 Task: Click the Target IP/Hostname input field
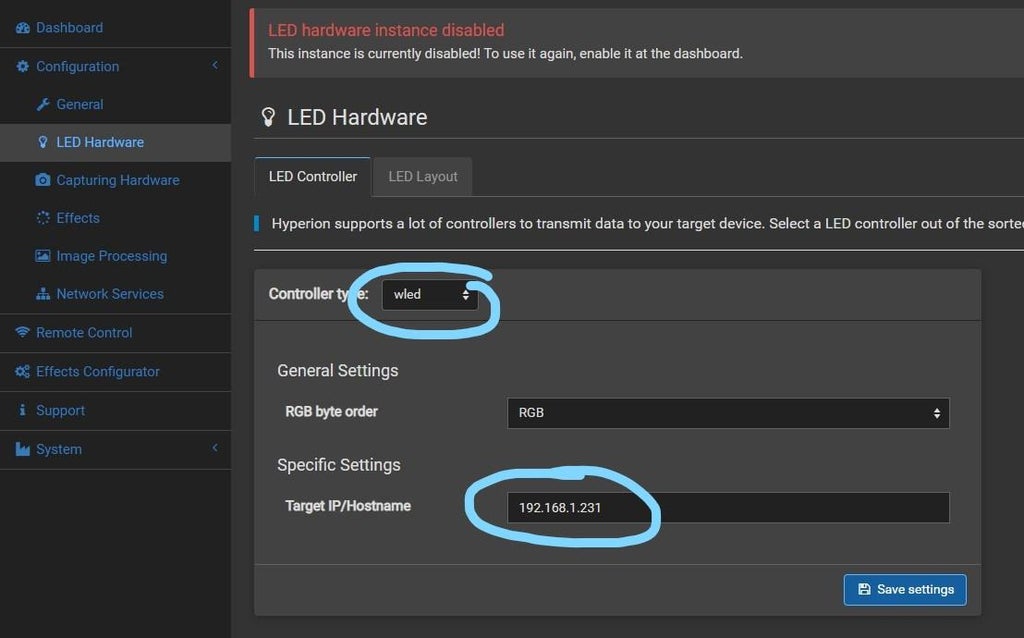[x=728, y=507]
